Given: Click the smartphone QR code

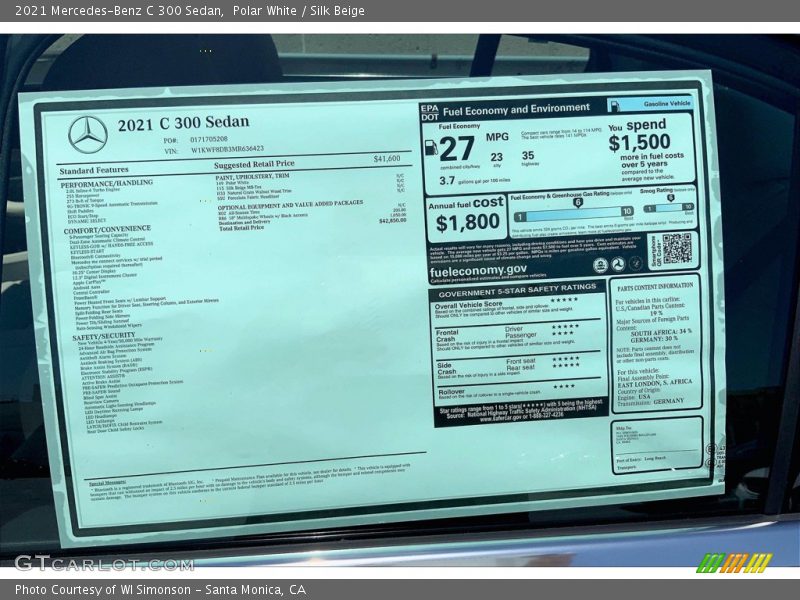Looking at the screenshot, I should pos(677,248).
